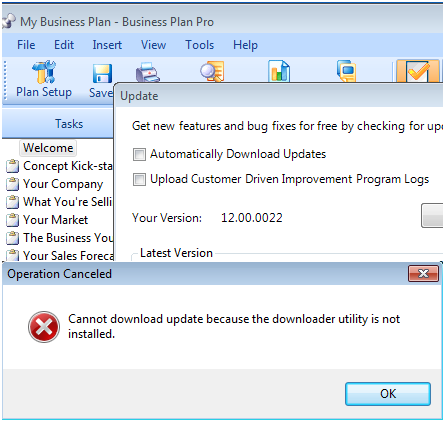The width and height of the screenshot is (445, 422).
Task: Open the Insert menu
Action: pos(107,45)
